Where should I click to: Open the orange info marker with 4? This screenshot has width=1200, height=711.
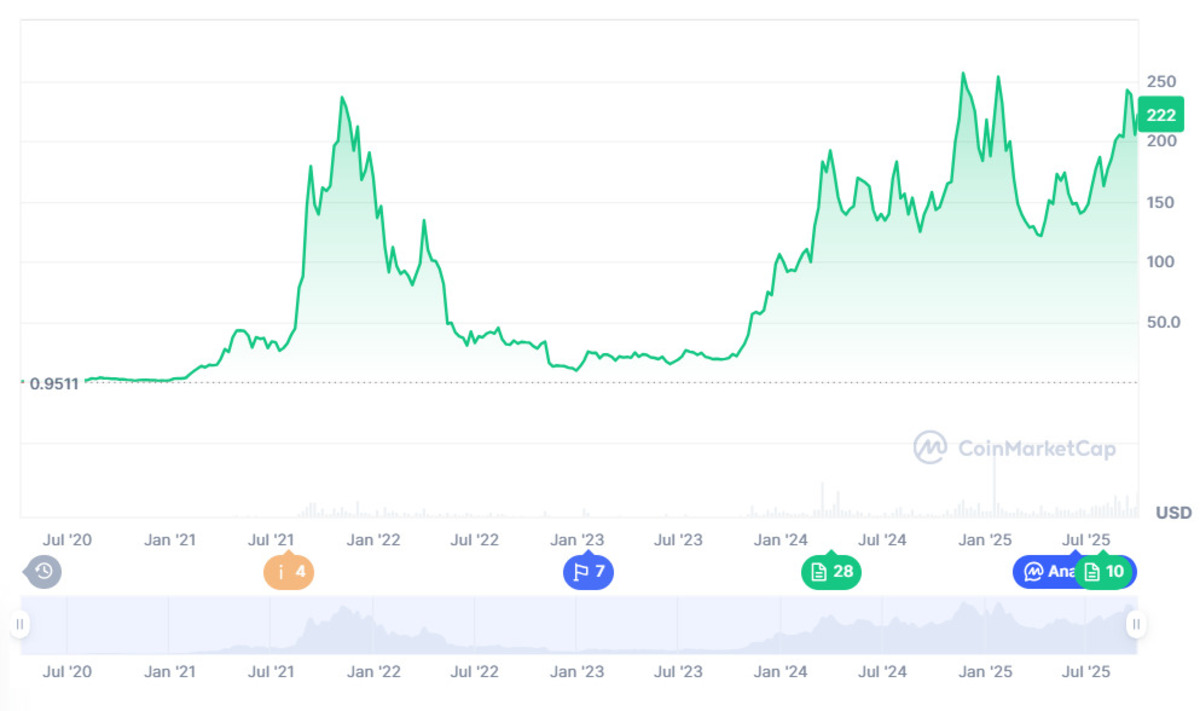tap(288, 573)
